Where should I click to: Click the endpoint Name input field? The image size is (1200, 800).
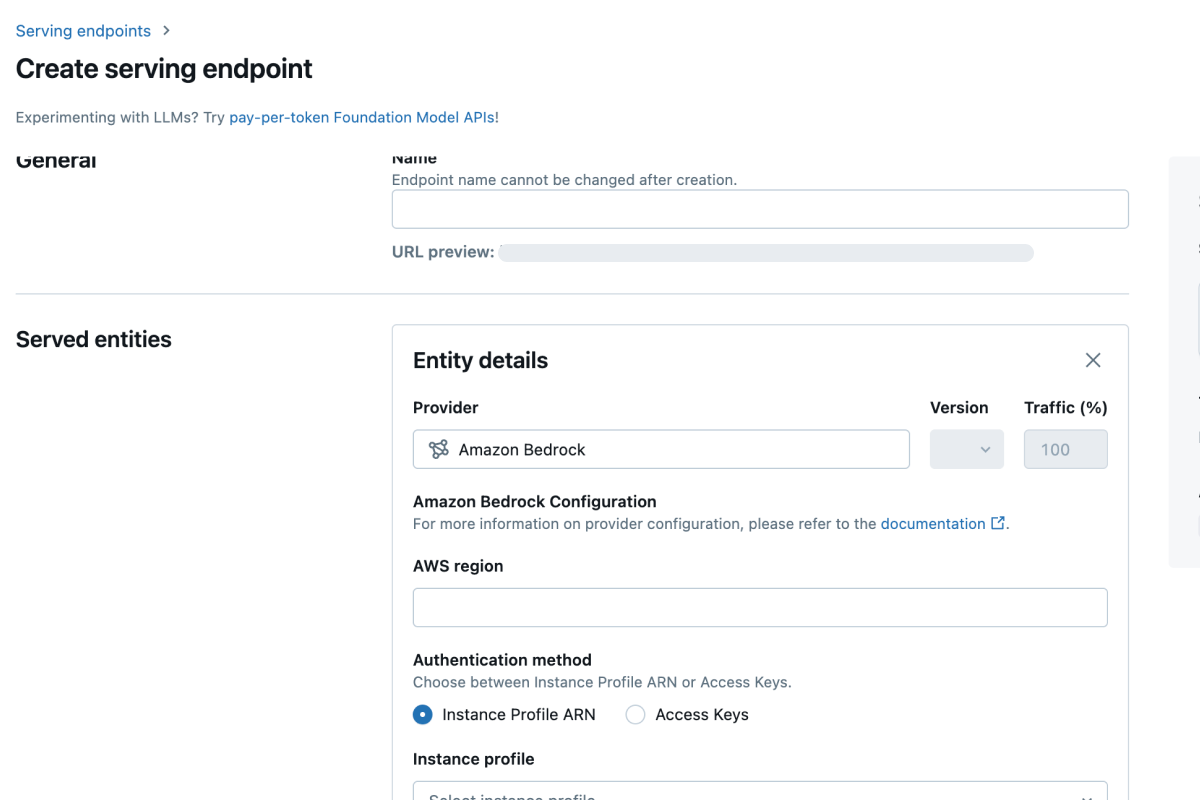pyautogui.click(x=760, y=209)
